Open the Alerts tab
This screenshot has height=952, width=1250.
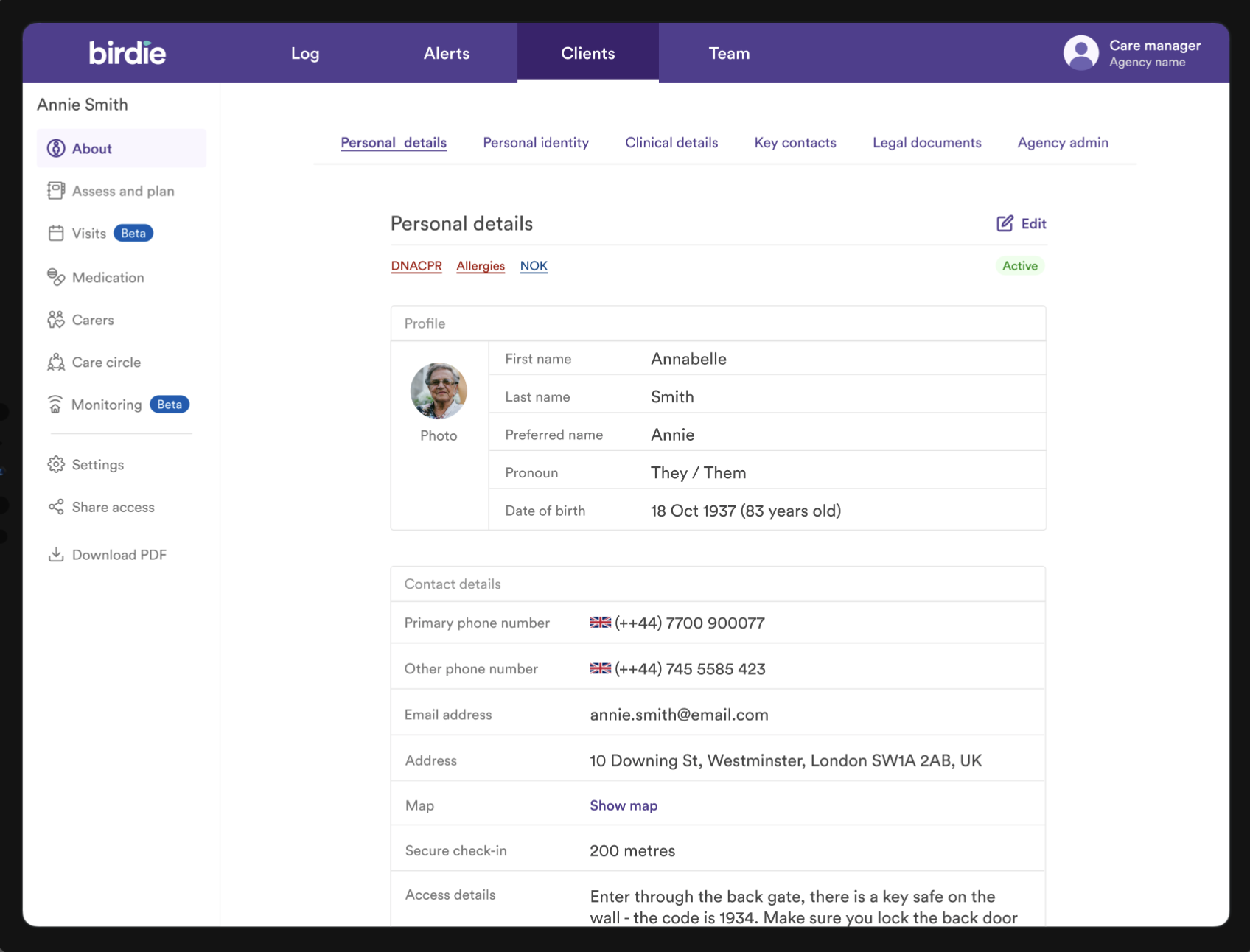[447, 53]
